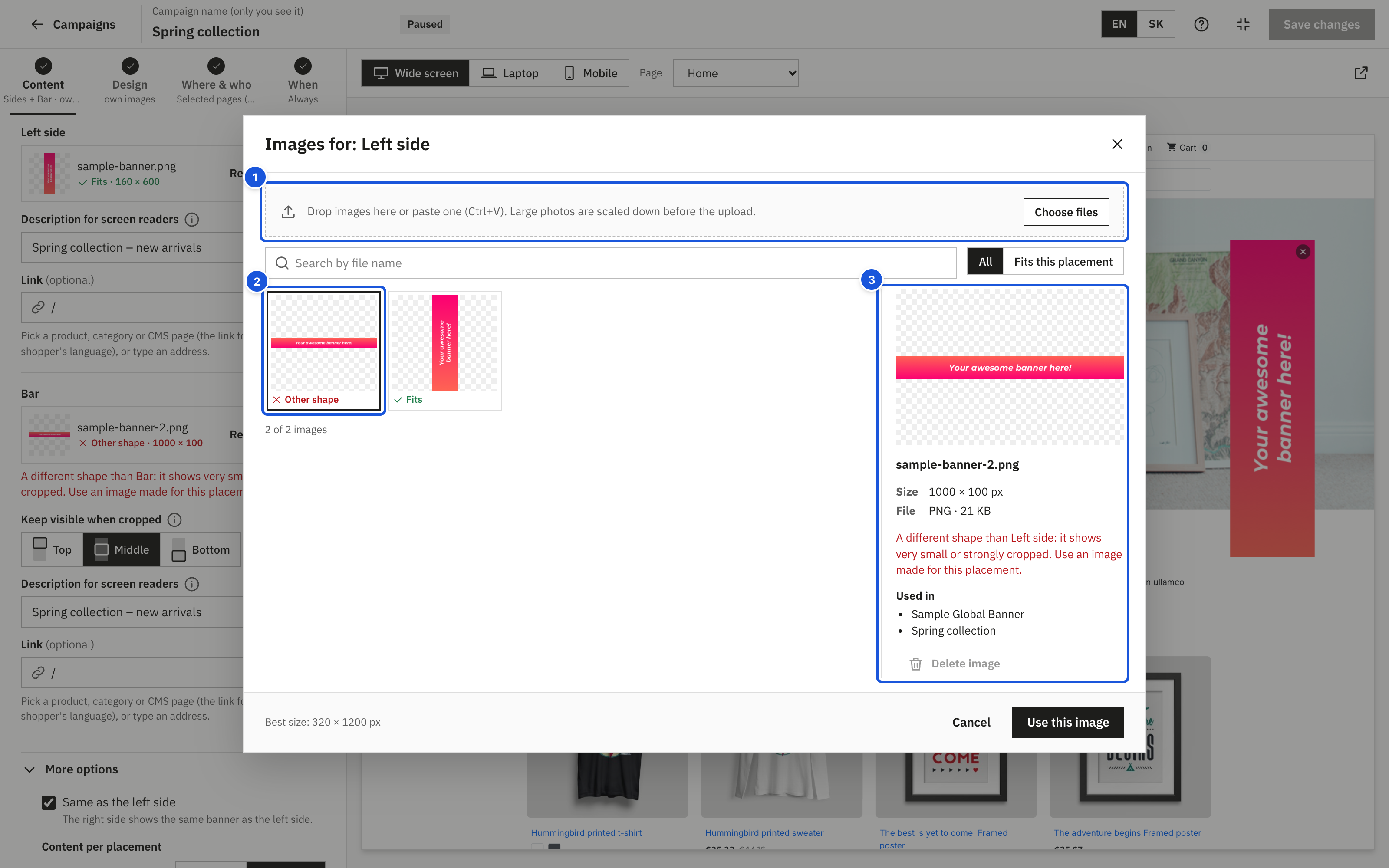Filter images by Fits this placement
1389x868 pixels.
pyautogui.click(x=1063, y=262)
